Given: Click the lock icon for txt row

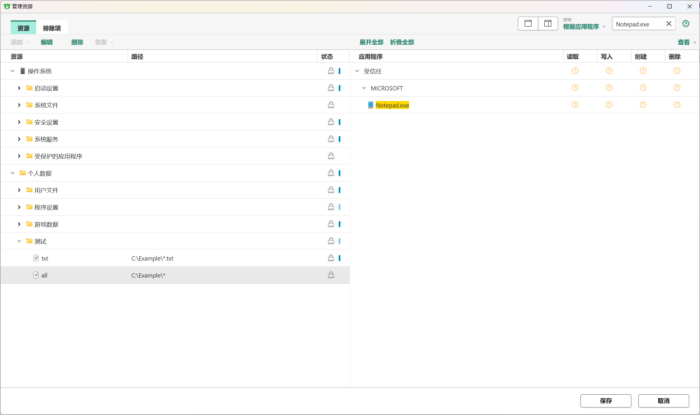Looking at the screenshot, I should (330, 258).
